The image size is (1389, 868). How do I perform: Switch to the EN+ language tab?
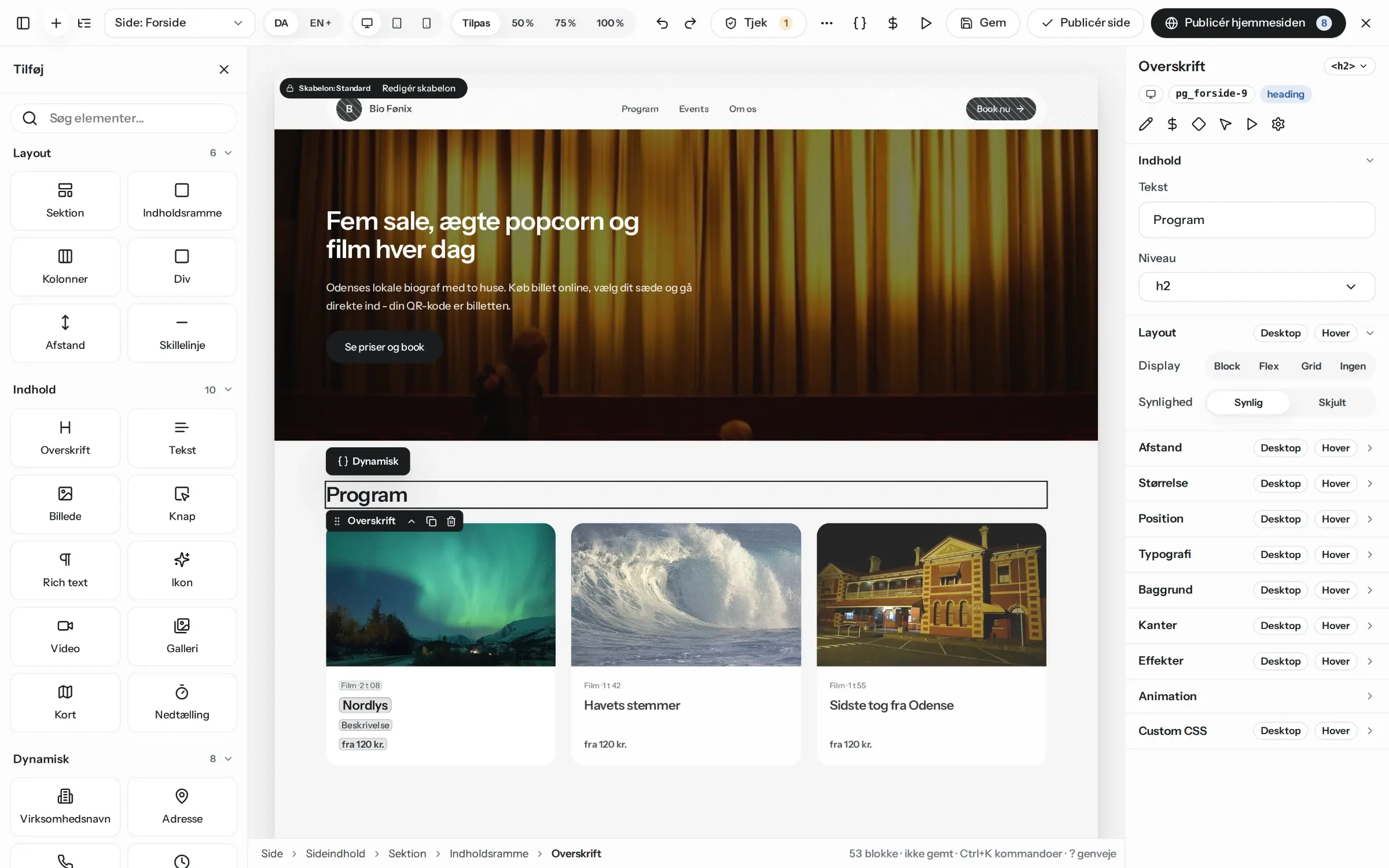321,23
